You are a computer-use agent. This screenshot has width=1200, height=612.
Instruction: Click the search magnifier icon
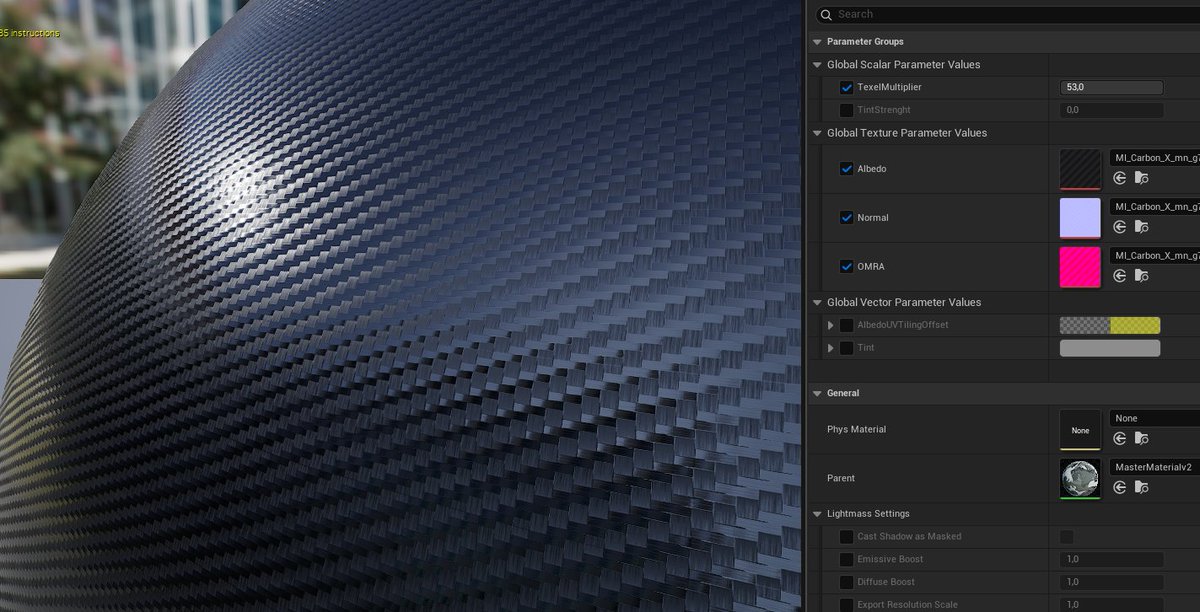pos(826,14)
